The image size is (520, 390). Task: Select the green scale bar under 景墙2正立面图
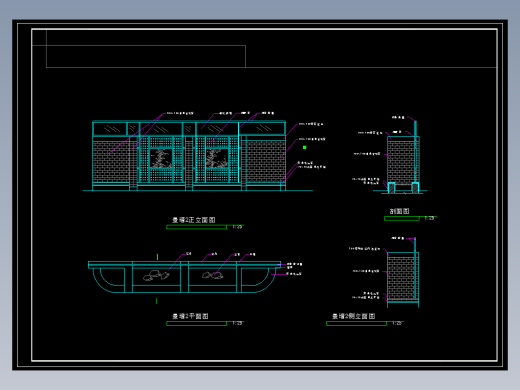click(197, 227)
